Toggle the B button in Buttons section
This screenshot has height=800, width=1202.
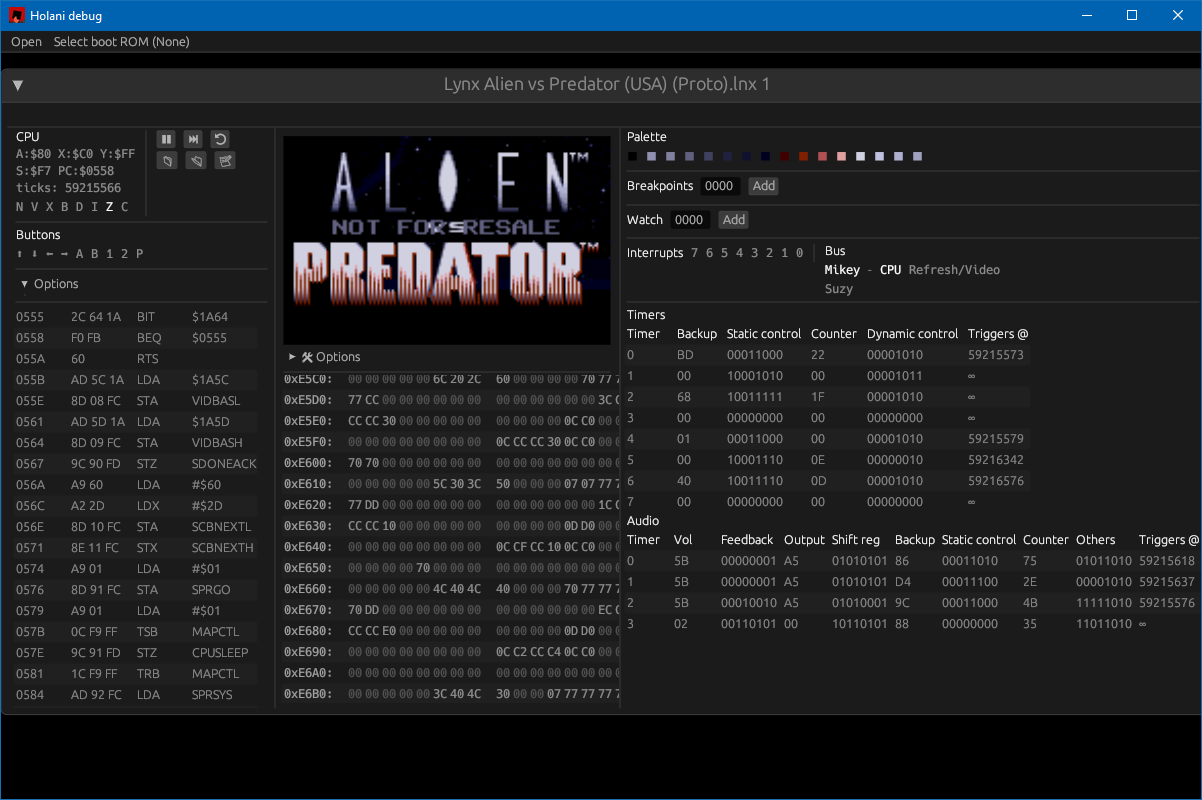click(95, 254)
